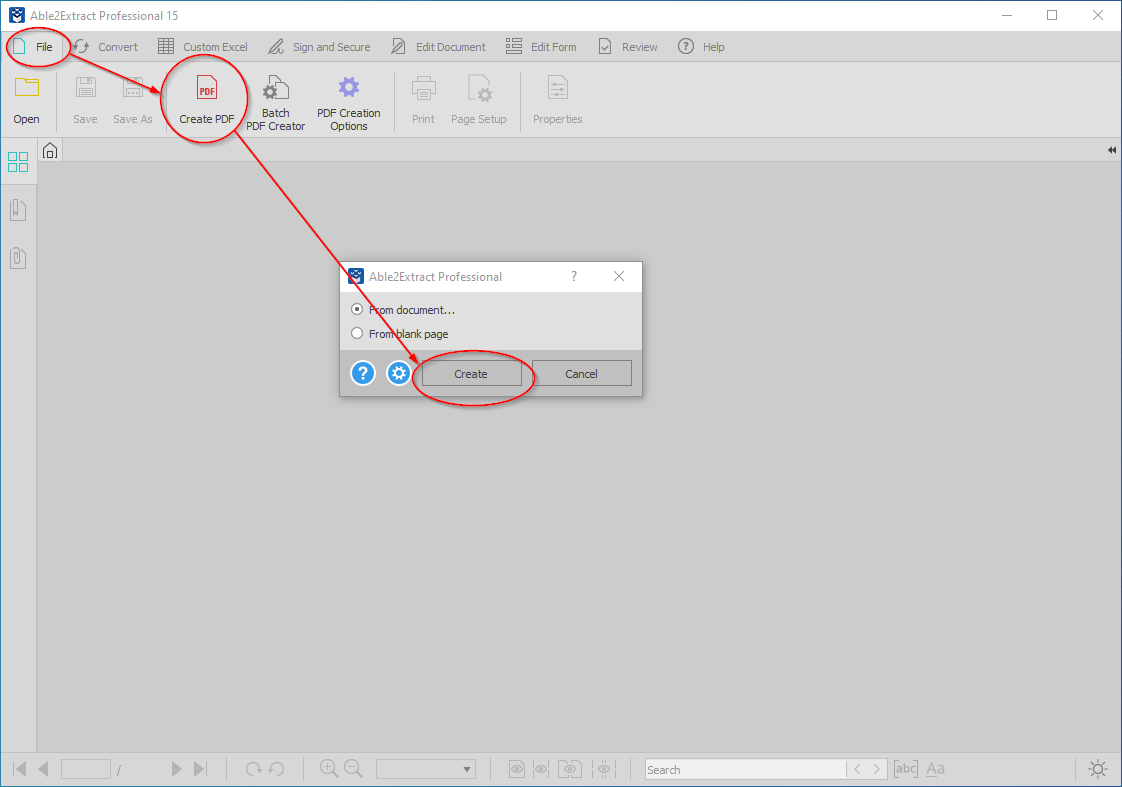Toggle match case search option
Image resolution: width=1122 pixels, height=787 pixels.
point(935,769)
